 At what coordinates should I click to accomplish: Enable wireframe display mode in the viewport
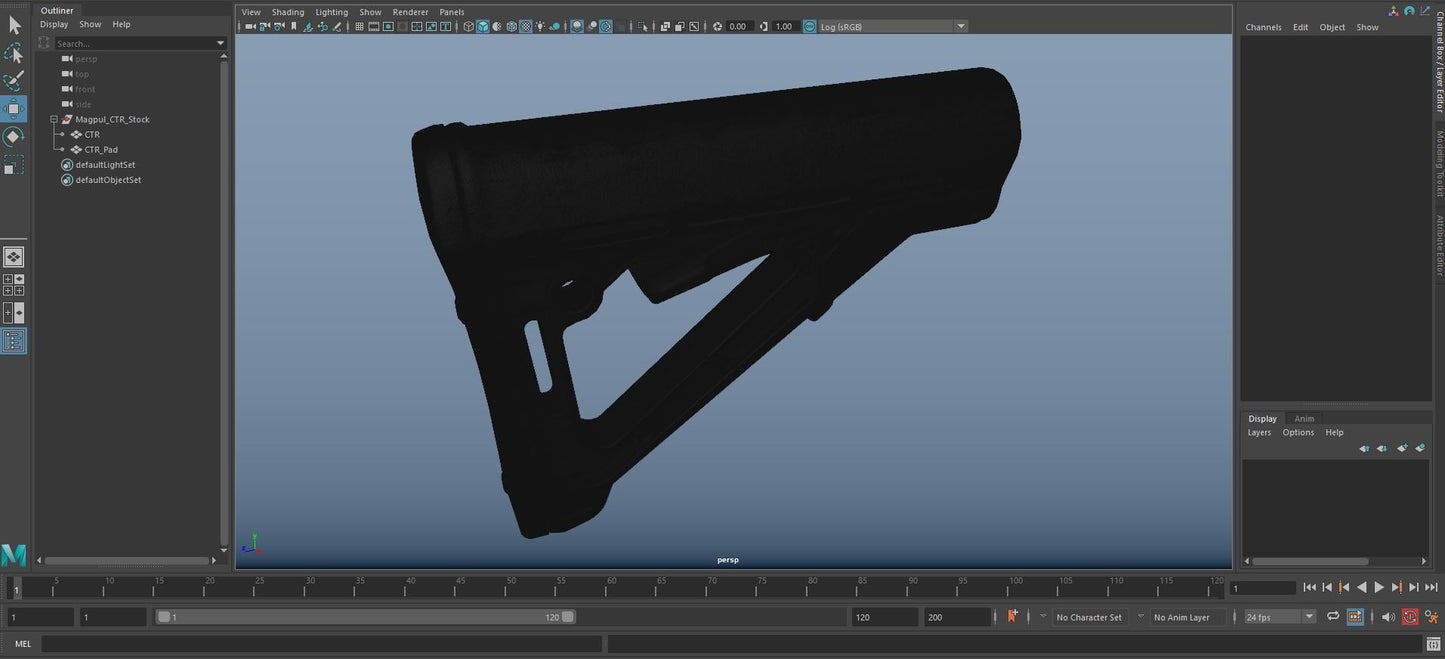[x=468, y=26]
